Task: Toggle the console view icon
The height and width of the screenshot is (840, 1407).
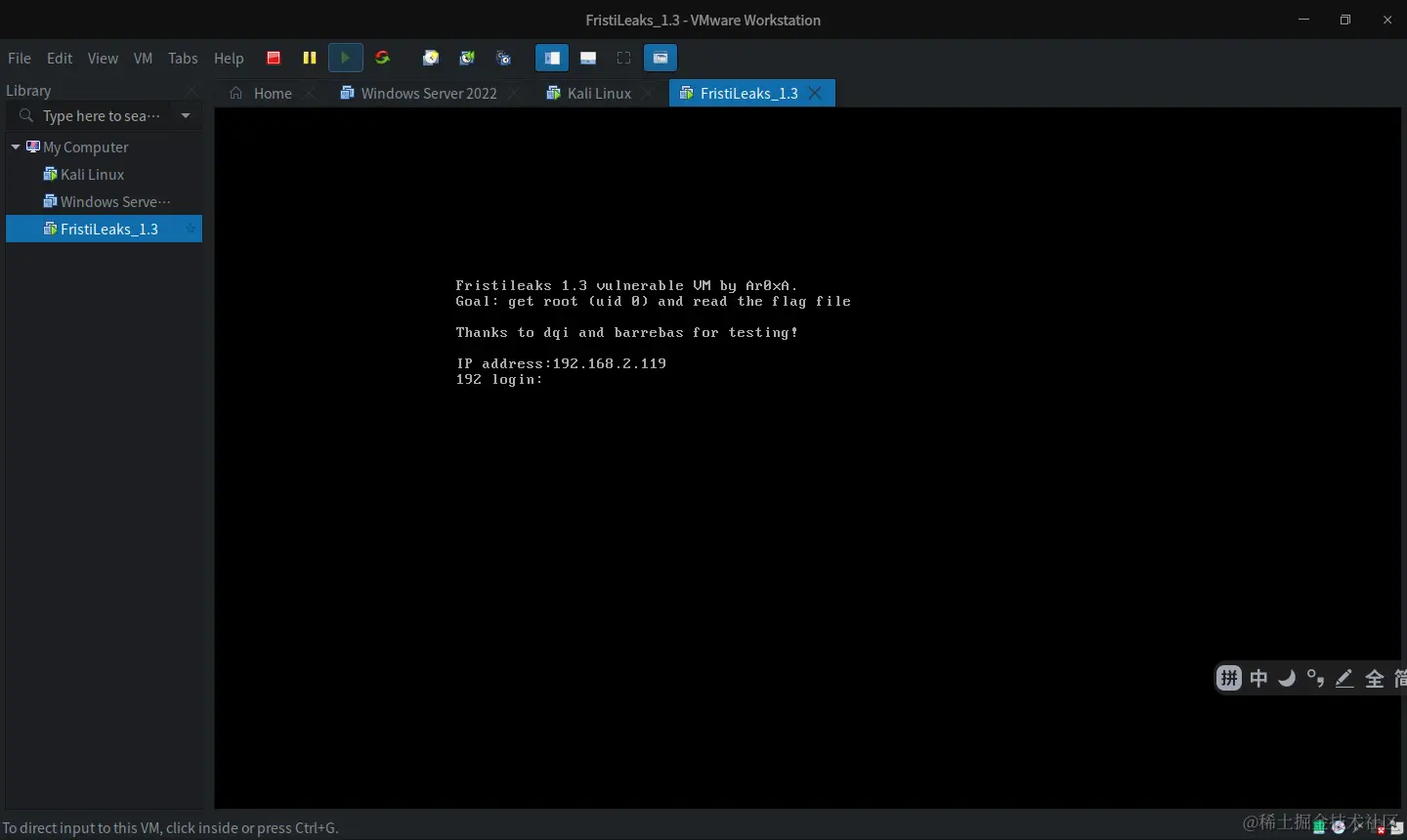Action: pyautogui.click(x=661, y=58)
